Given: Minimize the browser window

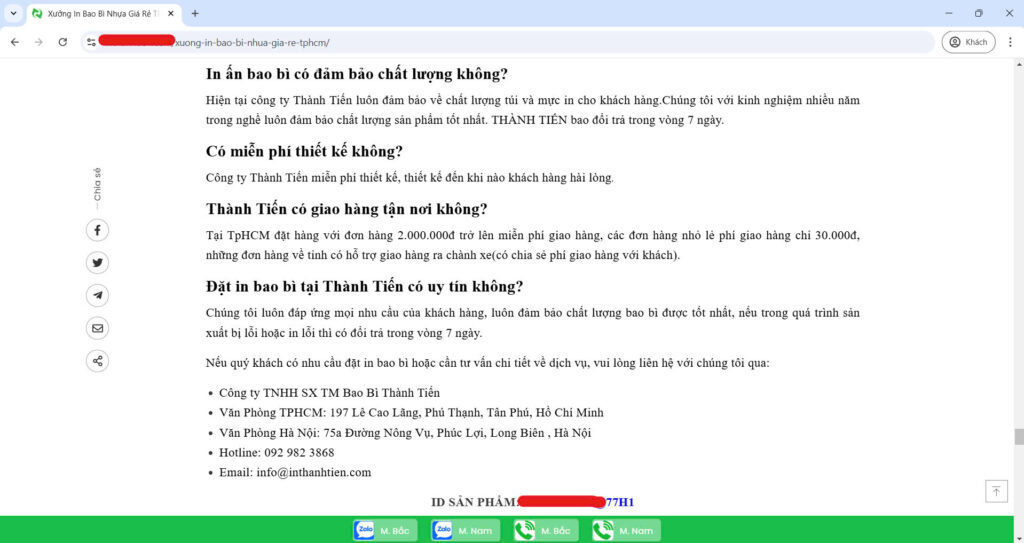Looking at the screenshot, I should pos(948,13).
